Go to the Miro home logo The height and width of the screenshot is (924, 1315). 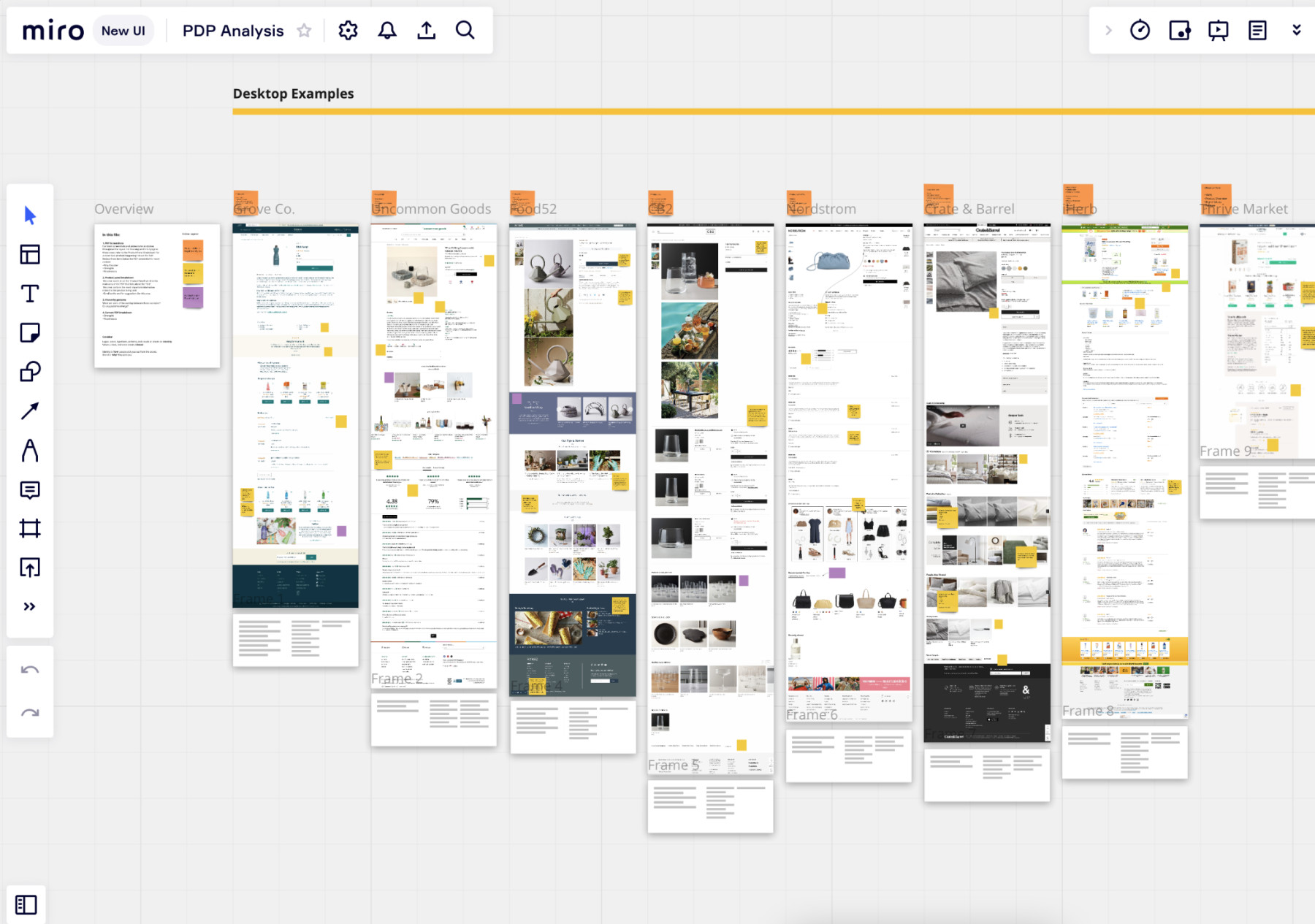(53, 31)
